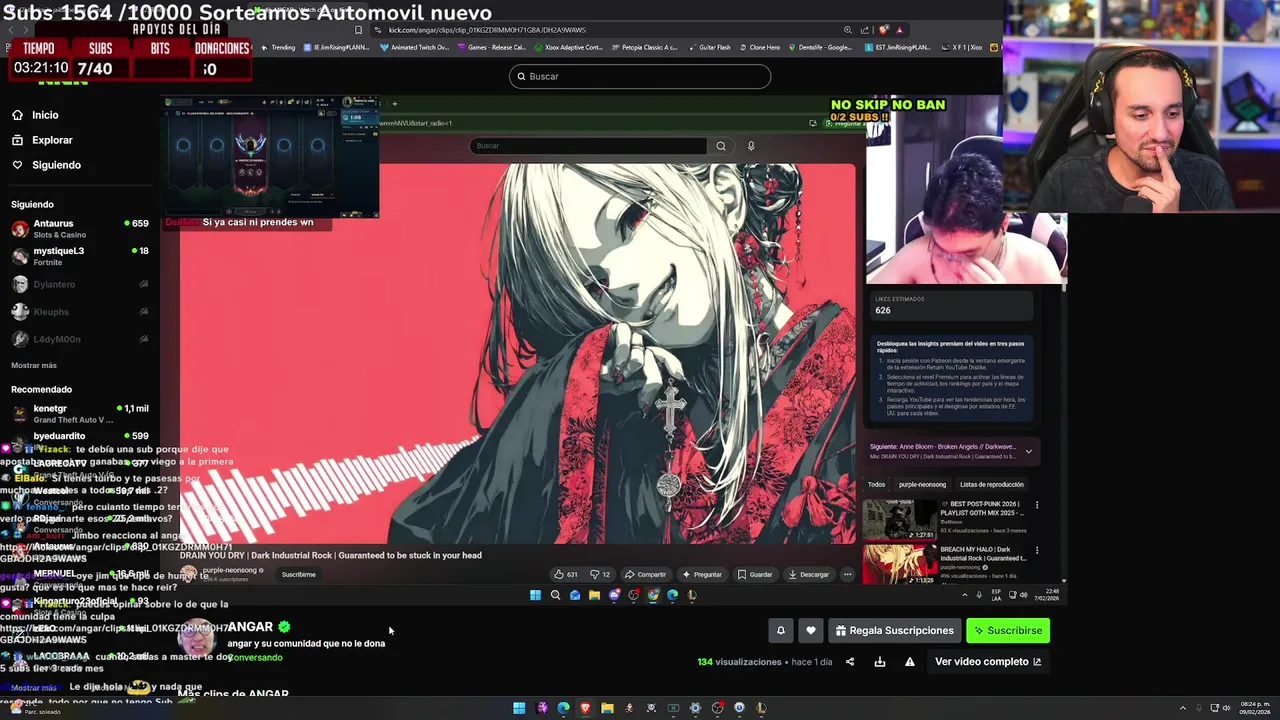The image size is (1280, 720).
Task: Click YouTube voice search microphone icon
Action: coord(751,146)
